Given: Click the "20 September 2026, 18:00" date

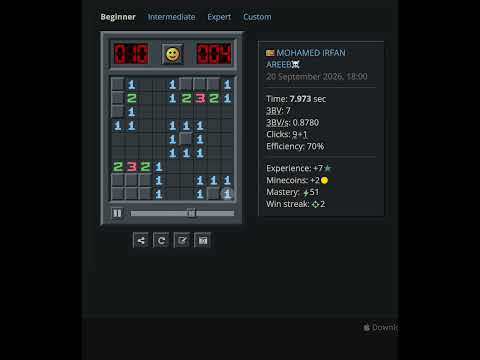Looking at the screenshot, I should pyautogui.click(x=317, y=77).
